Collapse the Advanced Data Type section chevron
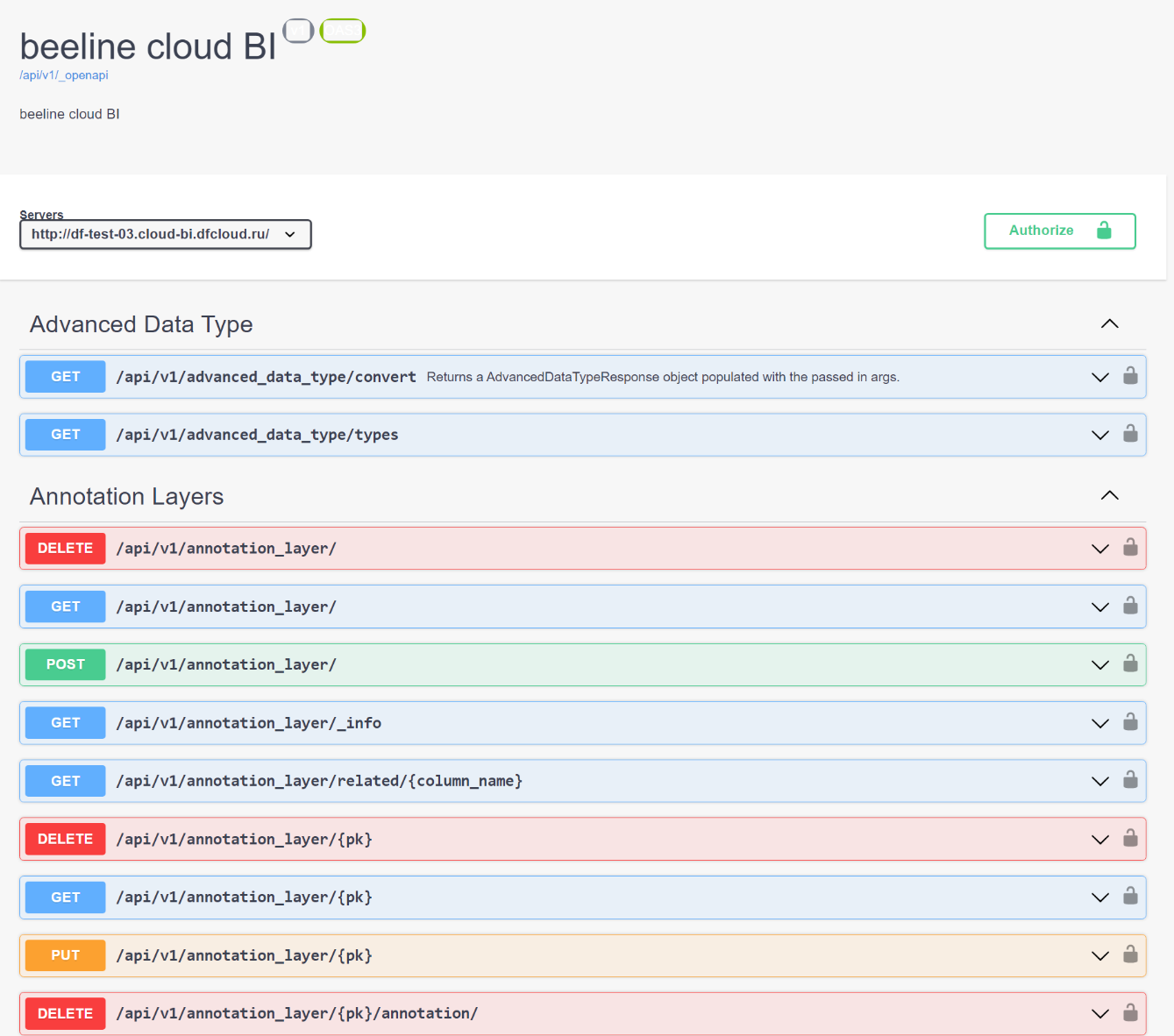 pos(1109,323)
